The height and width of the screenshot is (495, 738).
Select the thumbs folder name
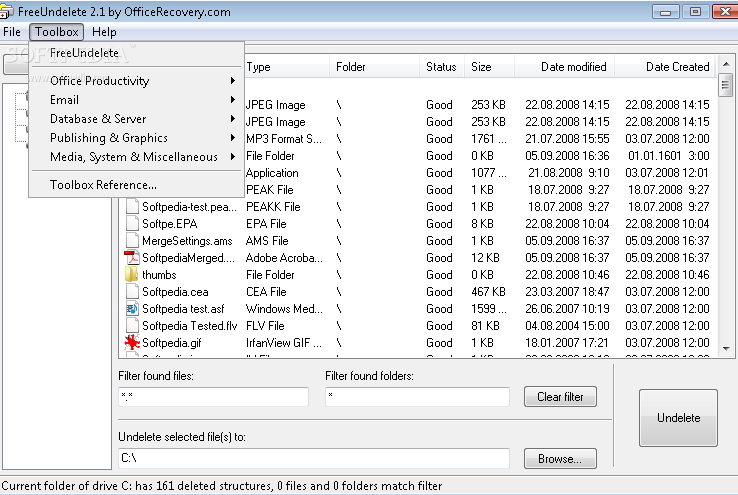(x=159, y=275)
